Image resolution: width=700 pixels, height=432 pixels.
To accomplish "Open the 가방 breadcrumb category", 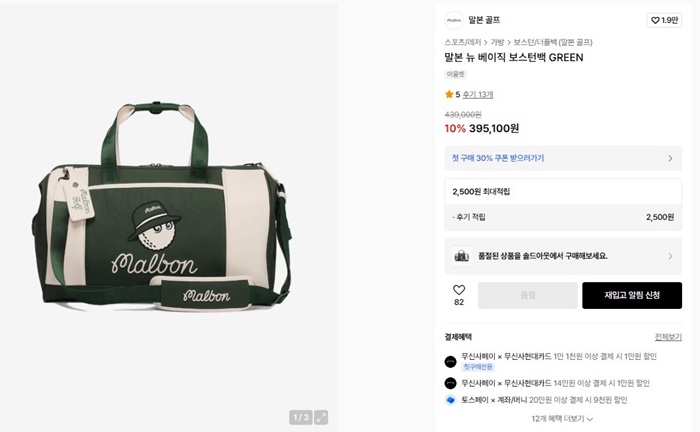I will (497, 42).
